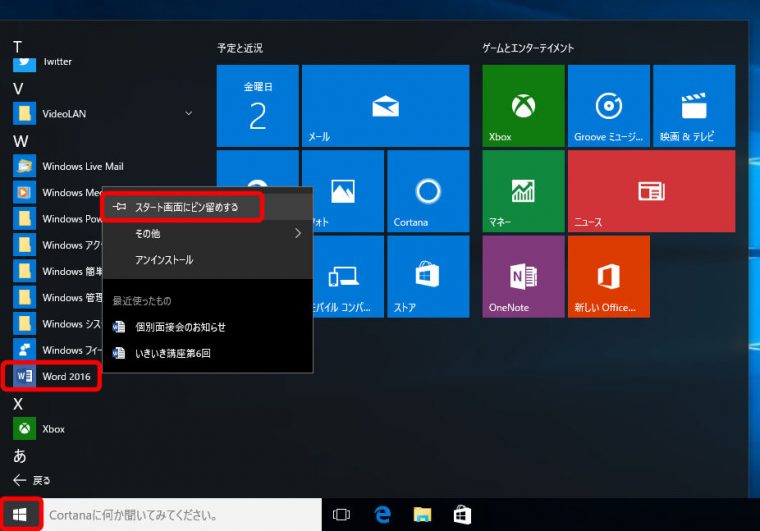Open Task View from the taskbar
The width and height of the screenshot is (760, 531).
[x=341, y=515]
